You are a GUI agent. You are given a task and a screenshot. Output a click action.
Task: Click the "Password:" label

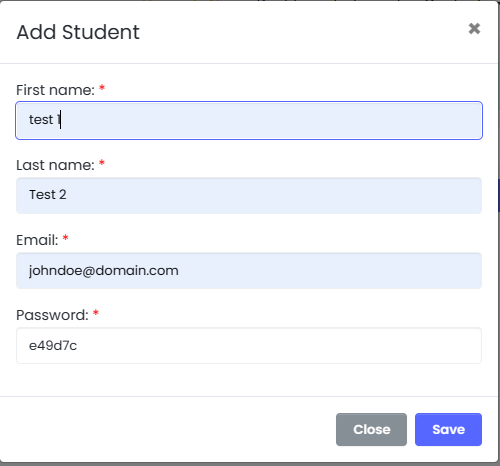53,315
